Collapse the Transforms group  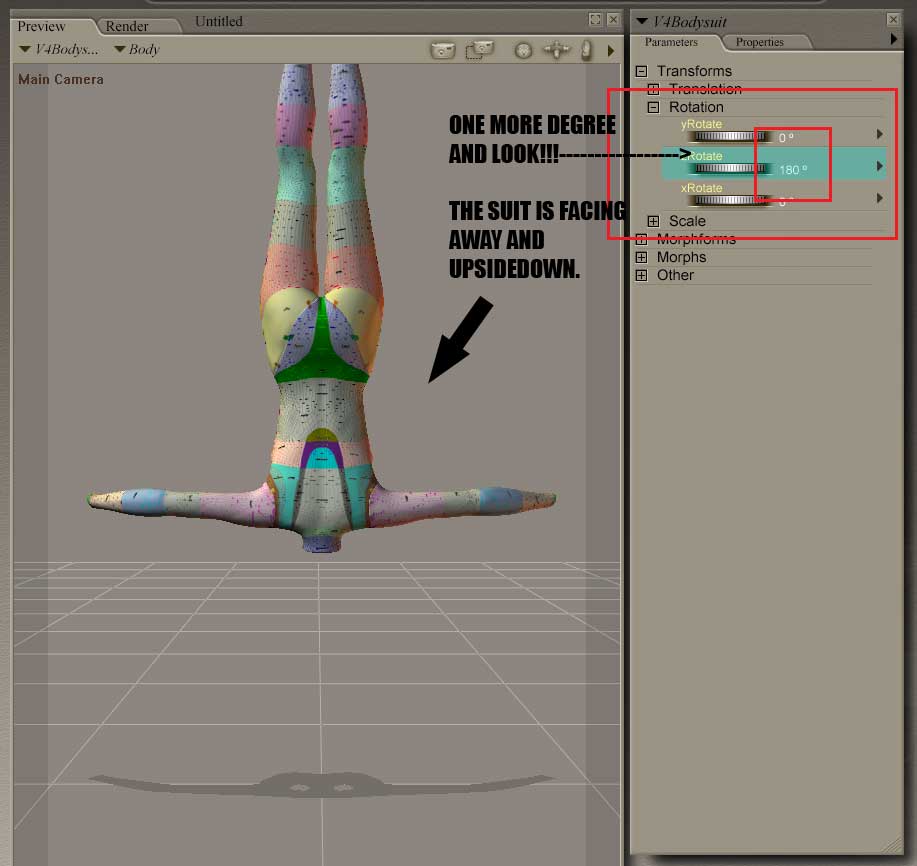pyautogui.click(x=642, y=71)
